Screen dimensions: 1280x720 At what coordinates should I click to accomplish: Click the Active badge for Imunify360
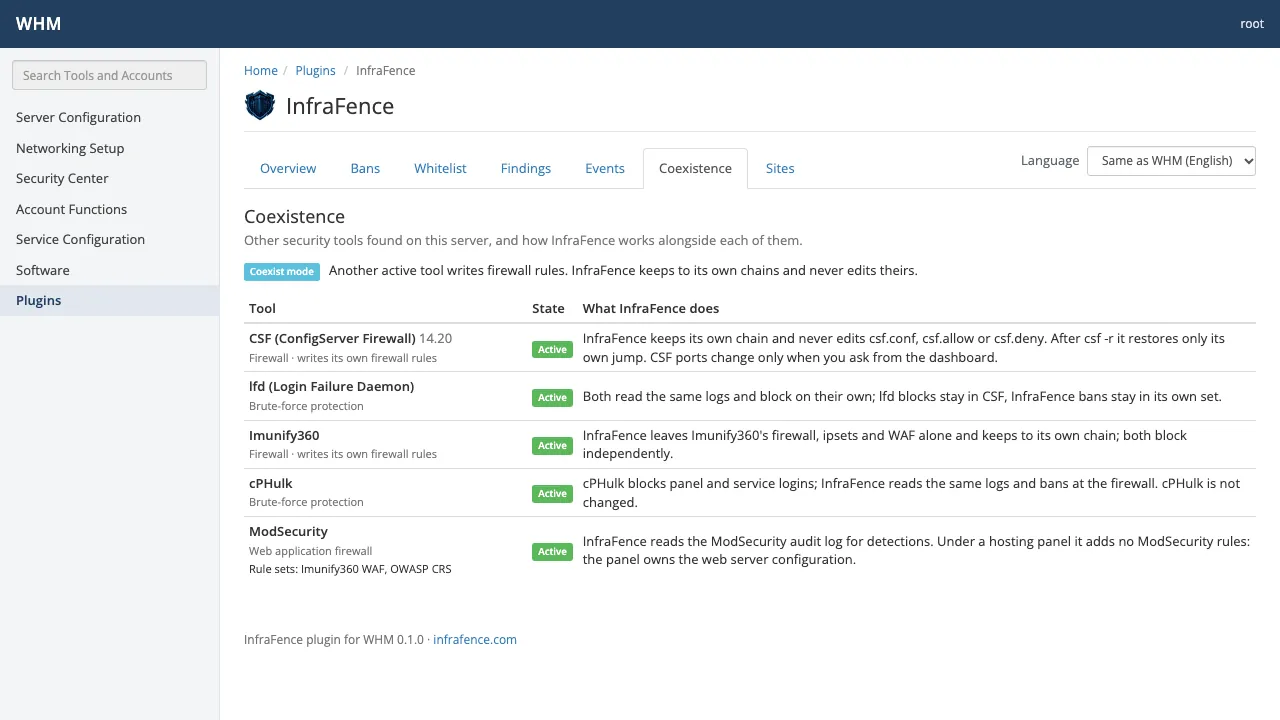click(552, 445)
